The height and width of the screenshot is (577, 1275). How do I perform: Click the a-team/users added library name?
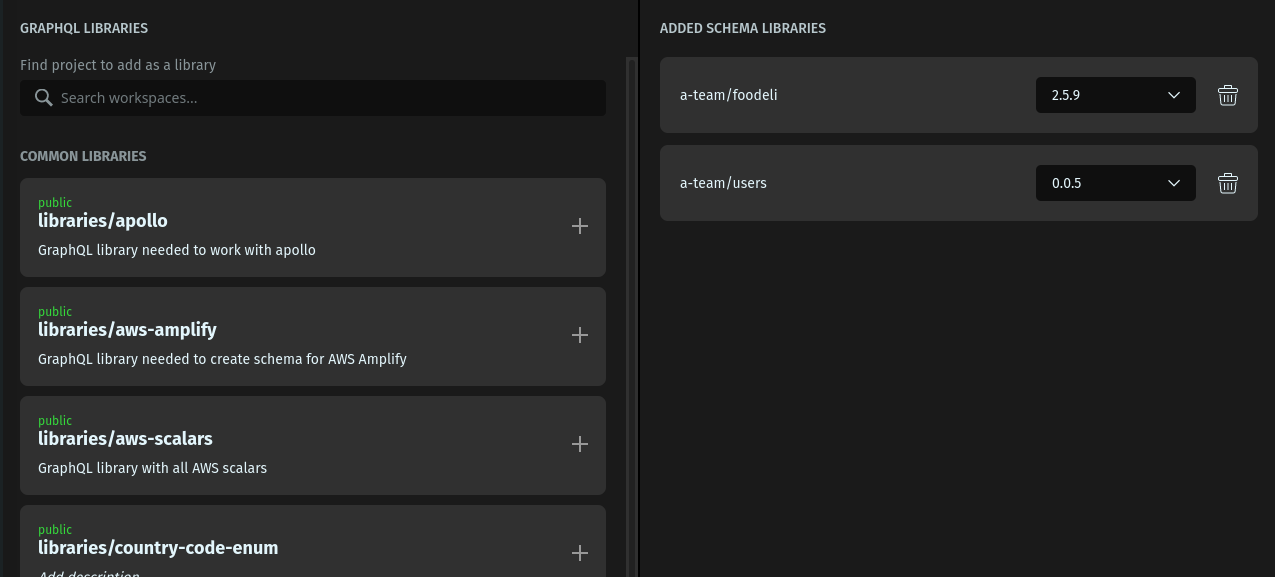pyautogui.click(x=723, y=184)
